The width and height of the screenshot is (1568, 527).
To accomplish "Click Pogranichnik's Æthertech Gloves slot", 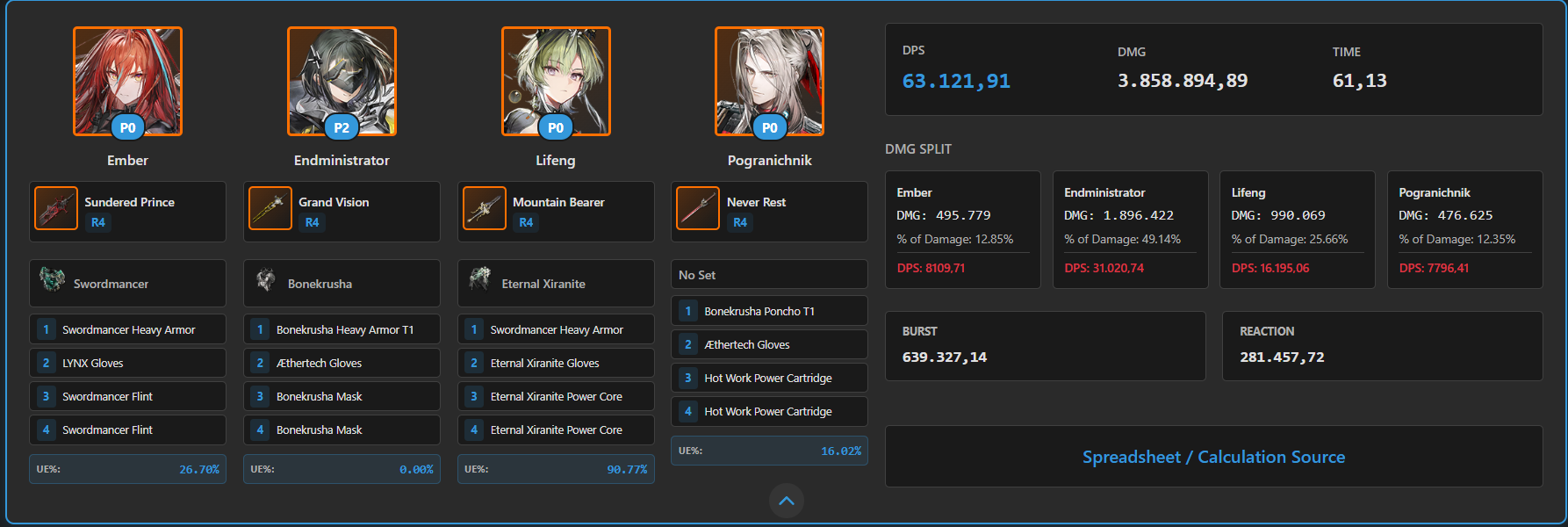I will click(x=769, y=344).
